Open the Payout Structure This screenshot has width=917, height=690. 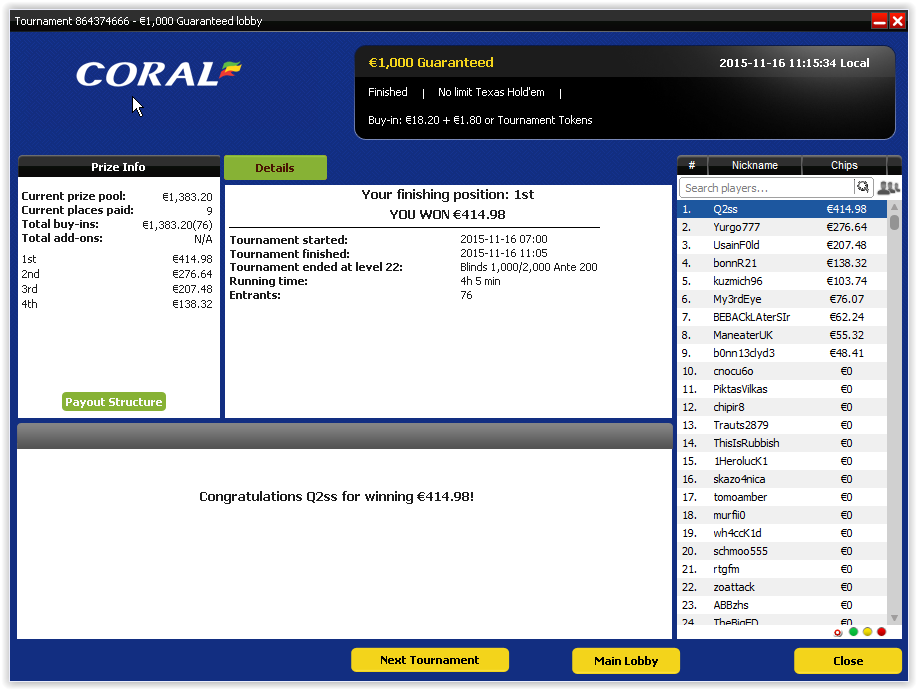pyautogui.click(x=114, y=402)
